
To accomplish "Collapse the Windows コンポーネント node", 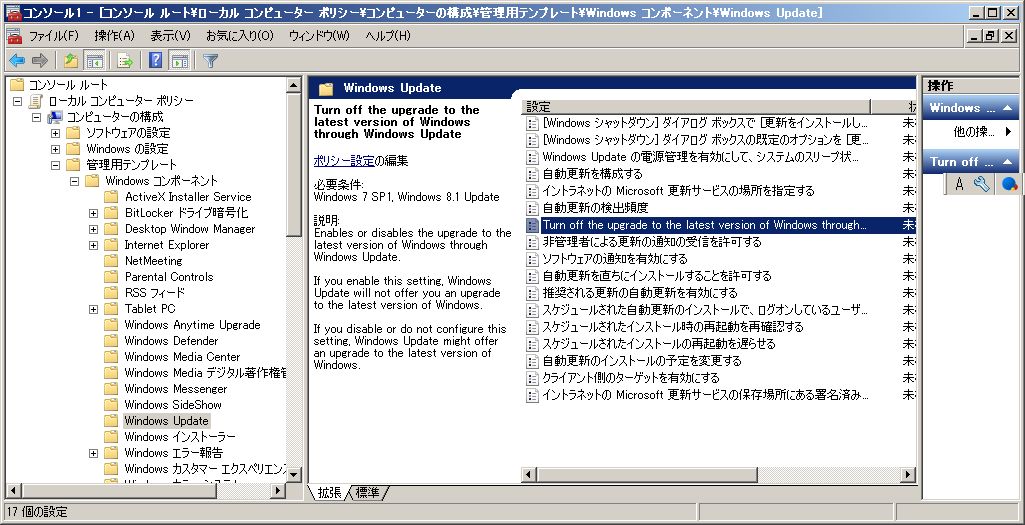I will coord(75,181).
